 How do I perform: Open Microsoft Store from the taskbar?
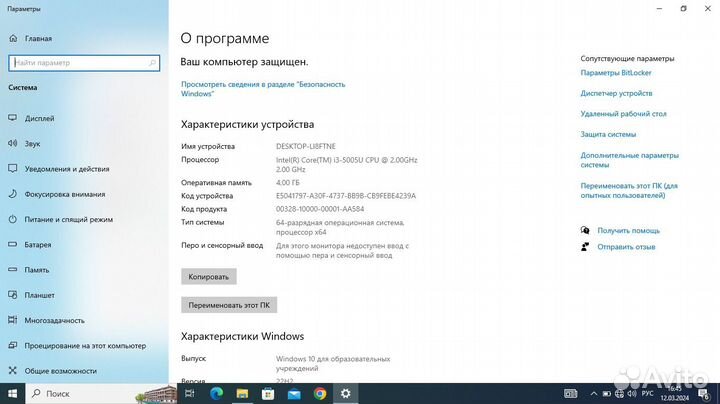(268, 393)
